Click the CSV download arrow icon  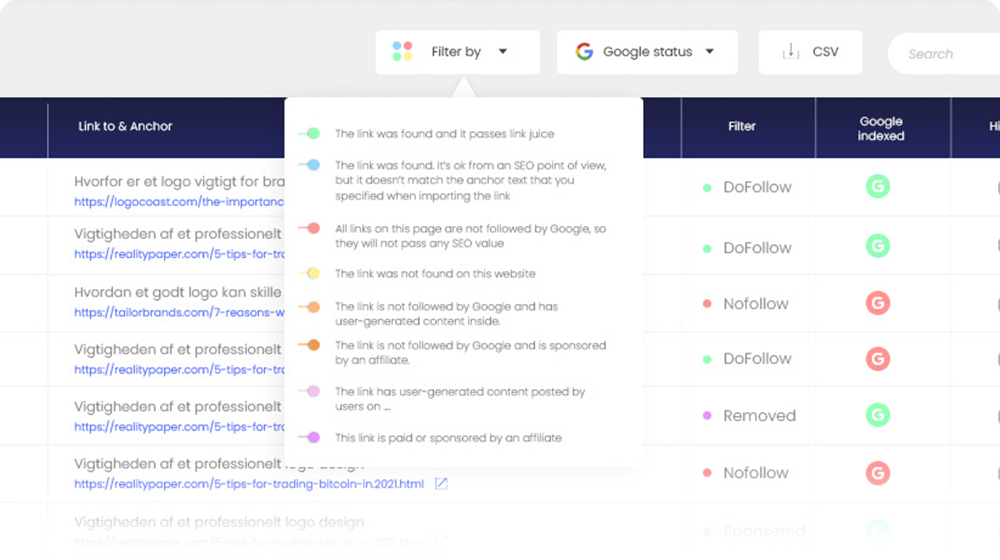[791, 52]
